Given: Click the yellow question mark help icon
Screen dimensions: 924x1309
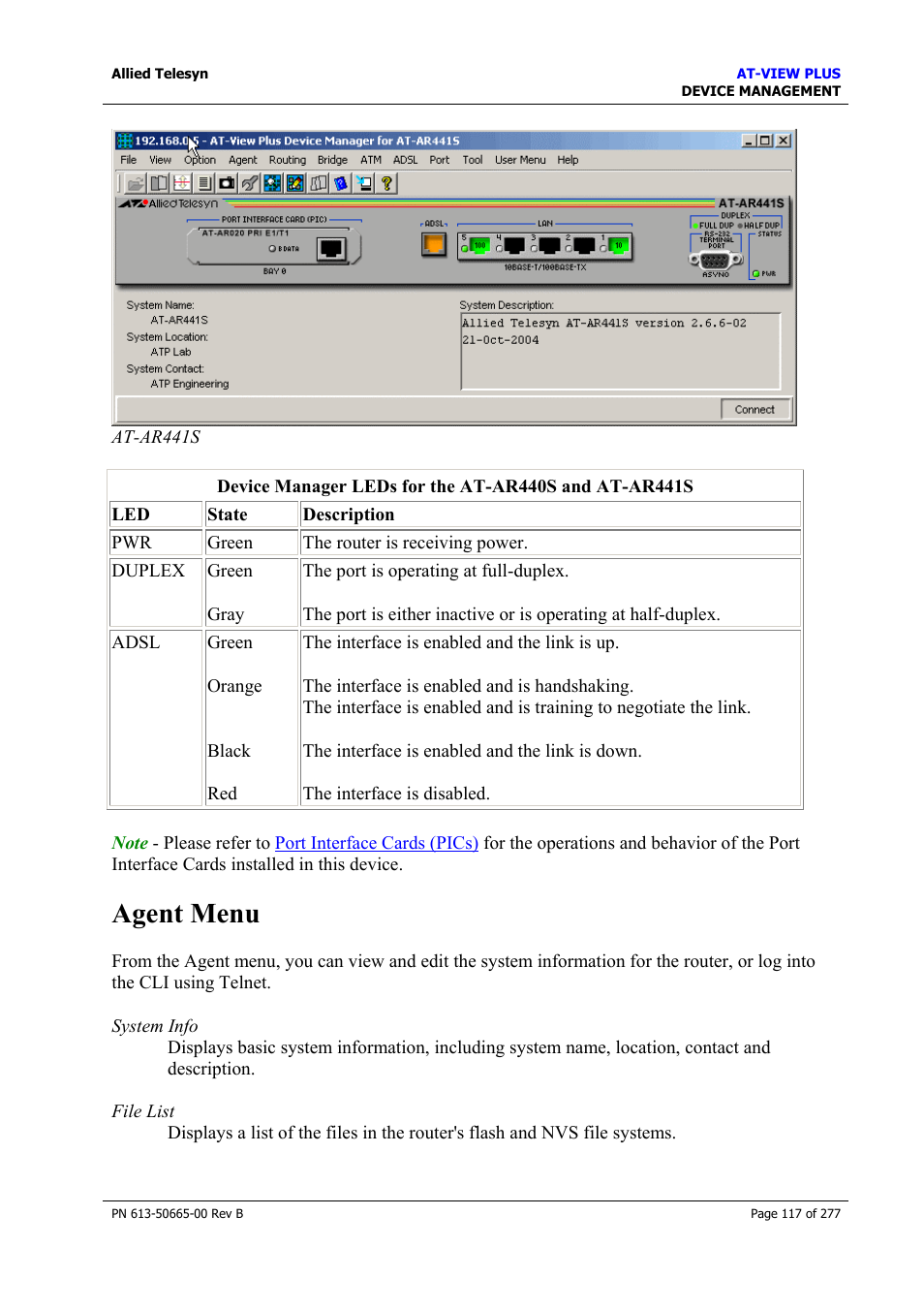Looking at the screenshot, I should [x=386, y=183].
